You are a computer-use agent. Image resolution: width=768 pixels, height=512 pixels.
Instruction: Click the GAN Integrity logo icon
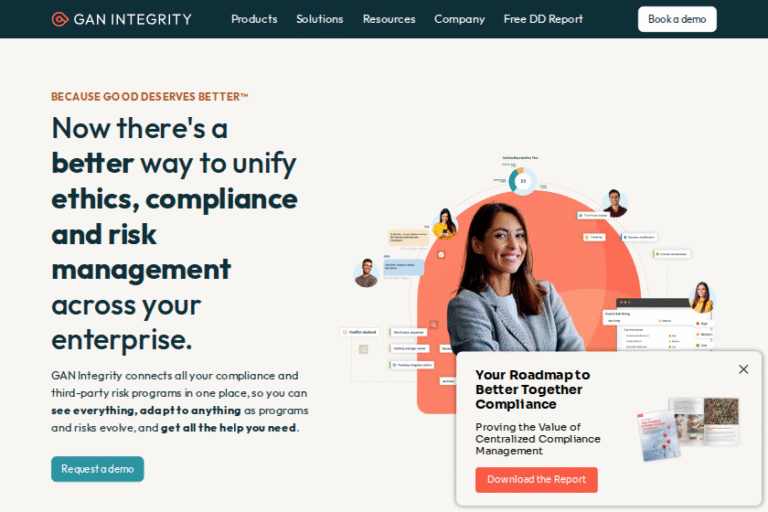60,19
